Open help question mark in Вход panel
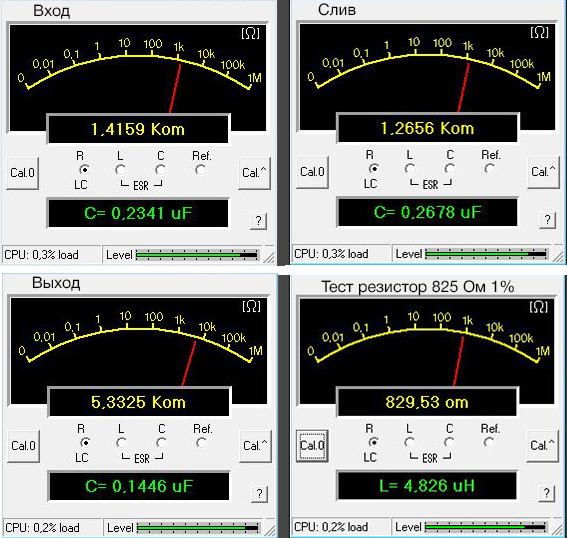The width and height of the screenshot is (567, 538). coord(259,221)
